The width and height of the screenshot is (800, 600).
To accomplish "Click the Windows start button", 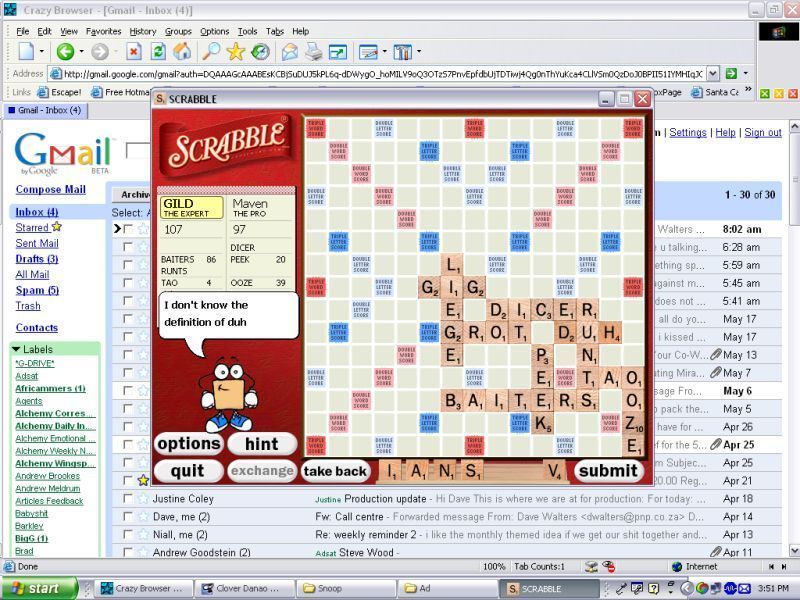I will [39, 588].
